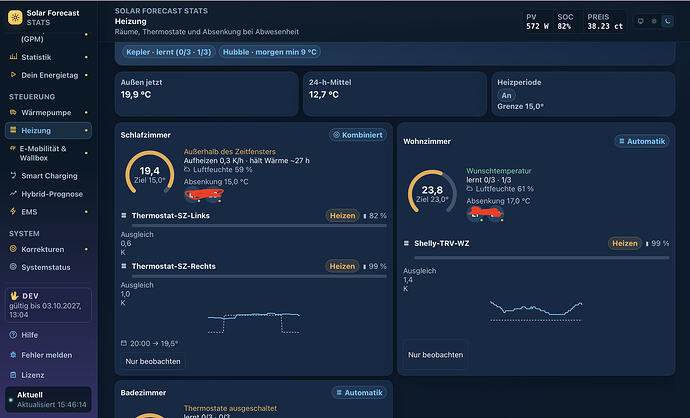Click the gültig bis 03.10.2027 license text
This screenshot has height=418, width=690.
coord(45,310)
